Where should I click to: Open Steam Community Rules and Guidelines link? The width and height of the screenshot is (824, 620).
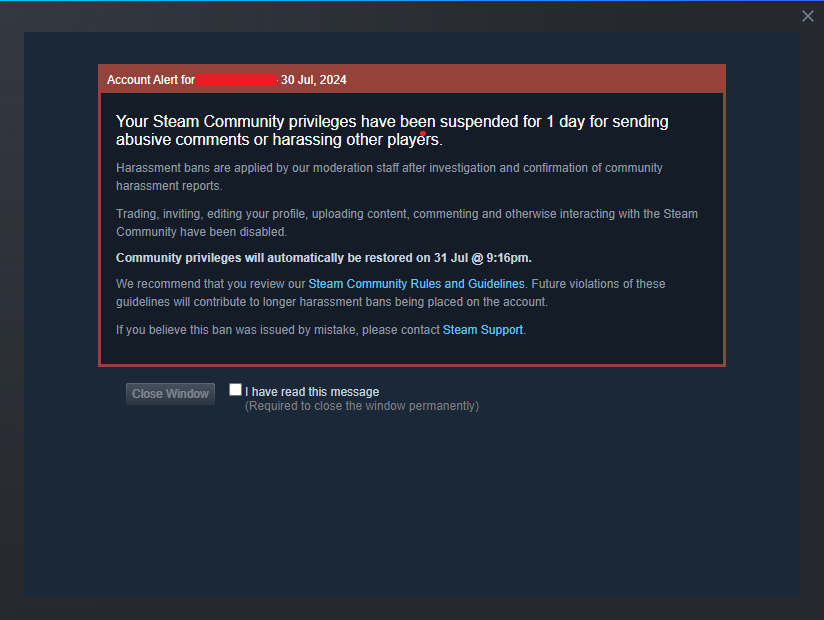[416, 284]
